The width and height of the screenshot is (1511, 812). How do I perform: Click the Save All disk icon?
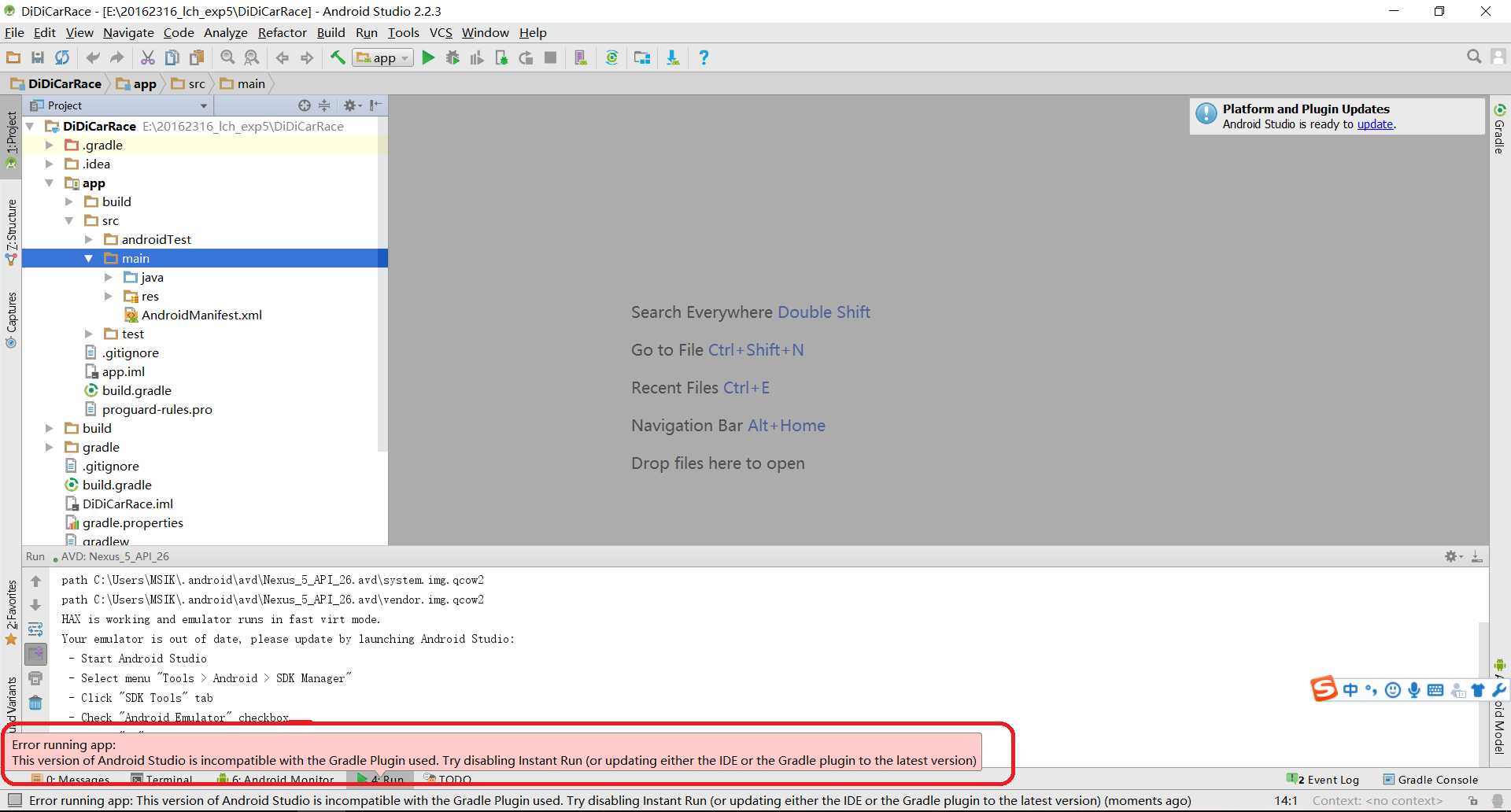[x=37, y=57]
